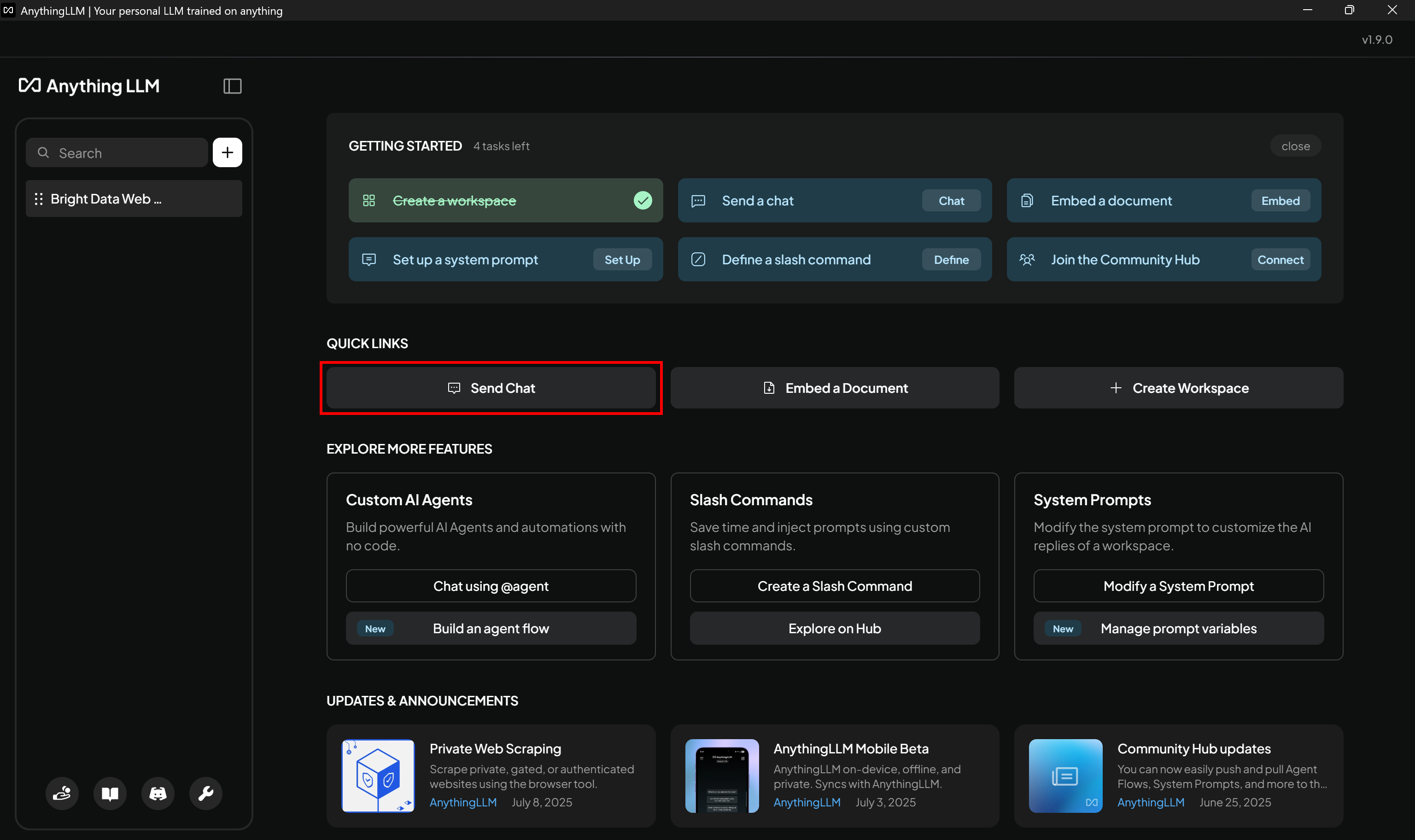Click Build an agent flow

tap(491, 628)
